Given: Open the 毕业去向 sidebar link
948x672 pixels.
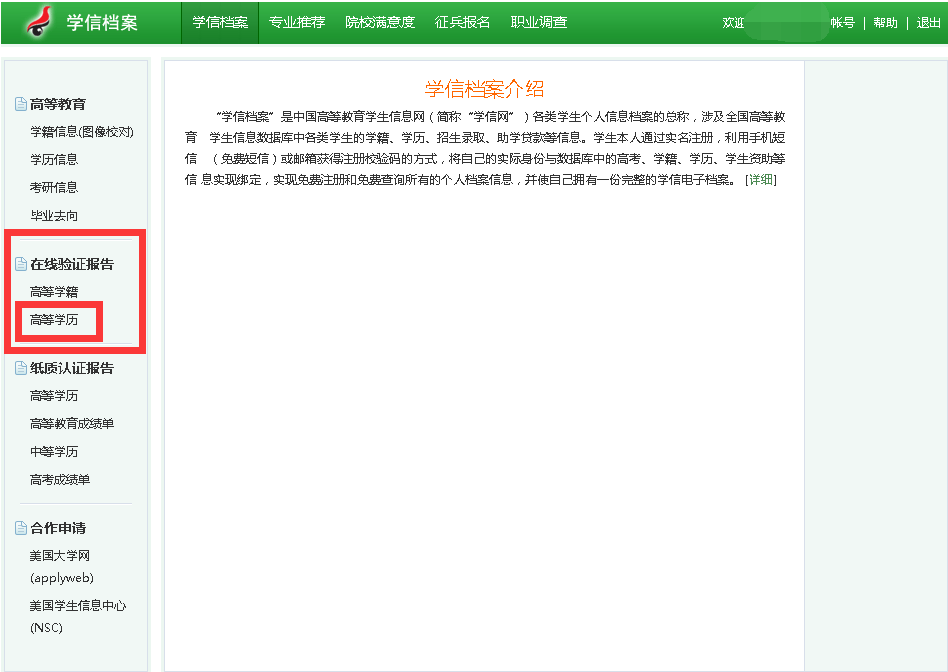Looking at the screenshot, I should tap(54, 216).
